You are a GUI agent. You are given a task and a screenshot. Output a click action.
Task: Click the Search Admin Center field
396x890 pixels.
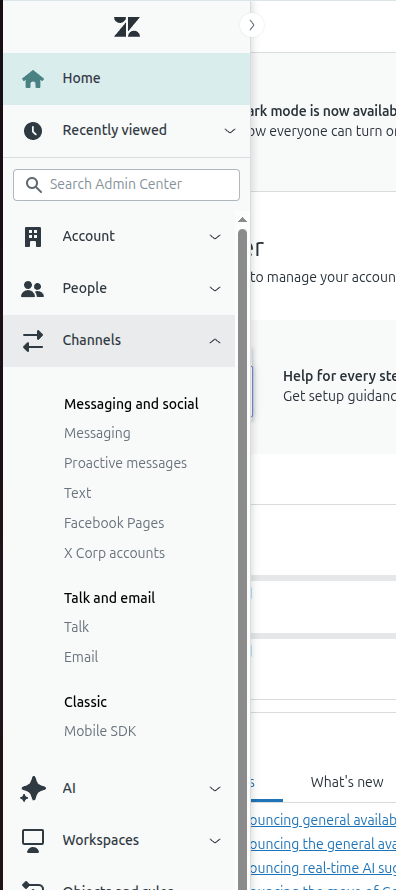(x=127, y=185)
